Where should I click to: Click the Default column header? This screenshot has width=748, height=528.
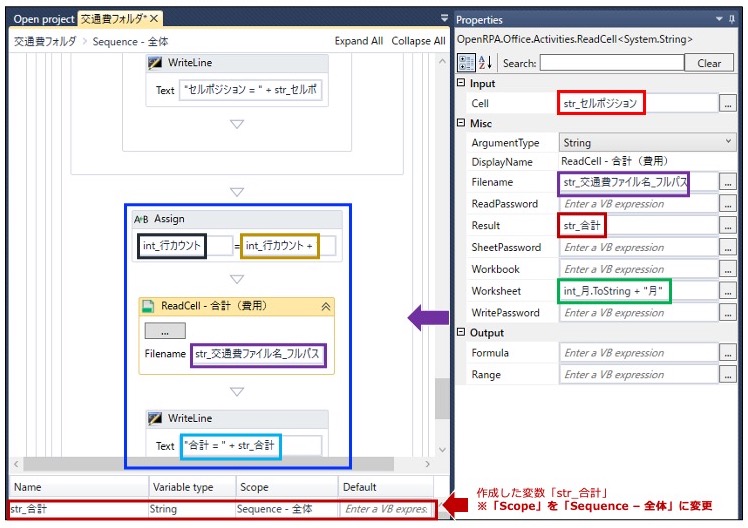coord(386,487)
